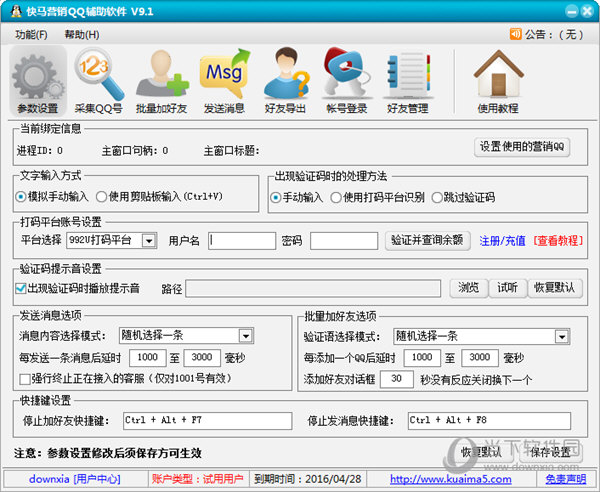Image resolution: width=600 pixels, height=492 pixels.
Task: Click 验证并查询余额 button
Action: [427, 241]
